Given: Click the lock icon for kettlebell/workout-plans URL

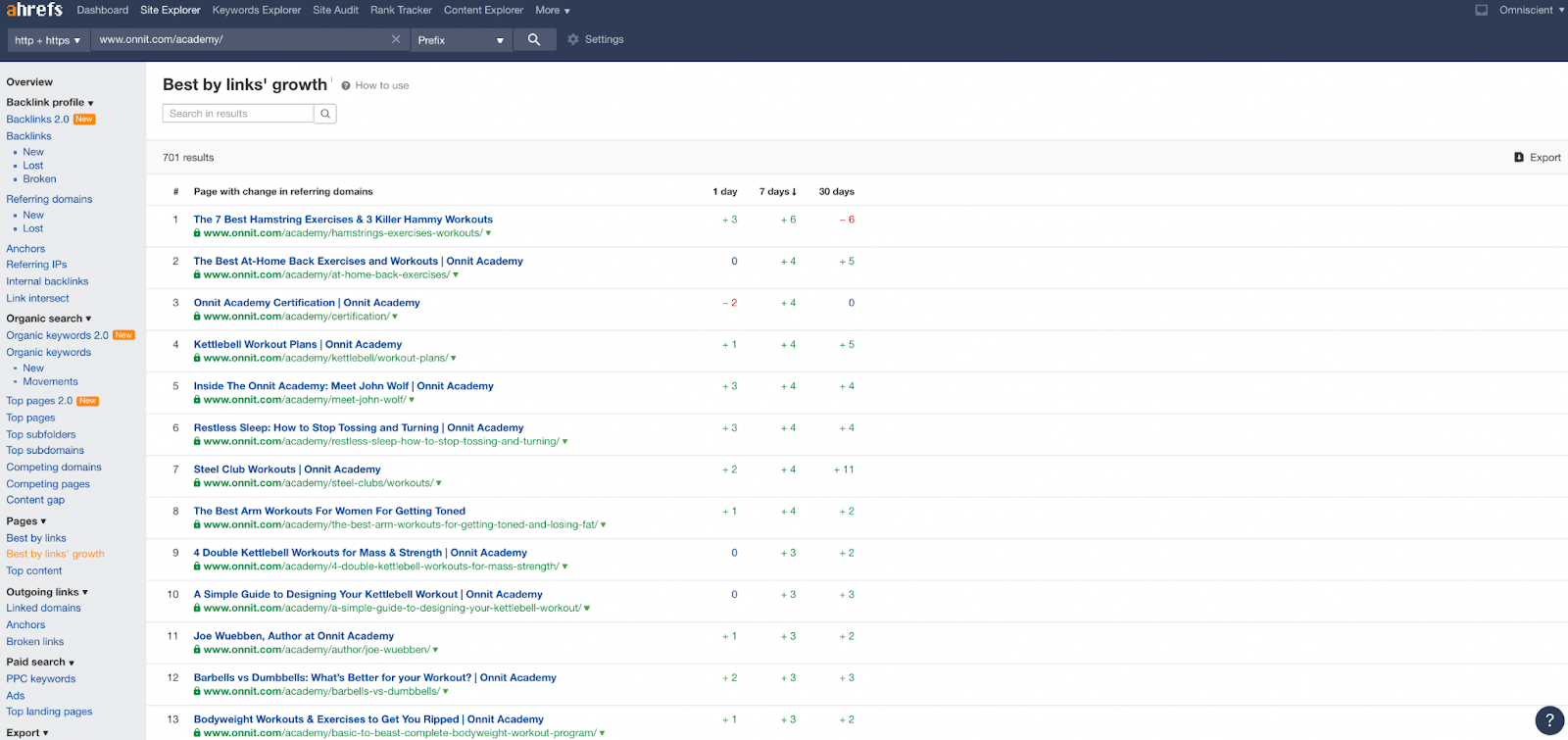Looking at the screenshot, I should click(197, 358).
